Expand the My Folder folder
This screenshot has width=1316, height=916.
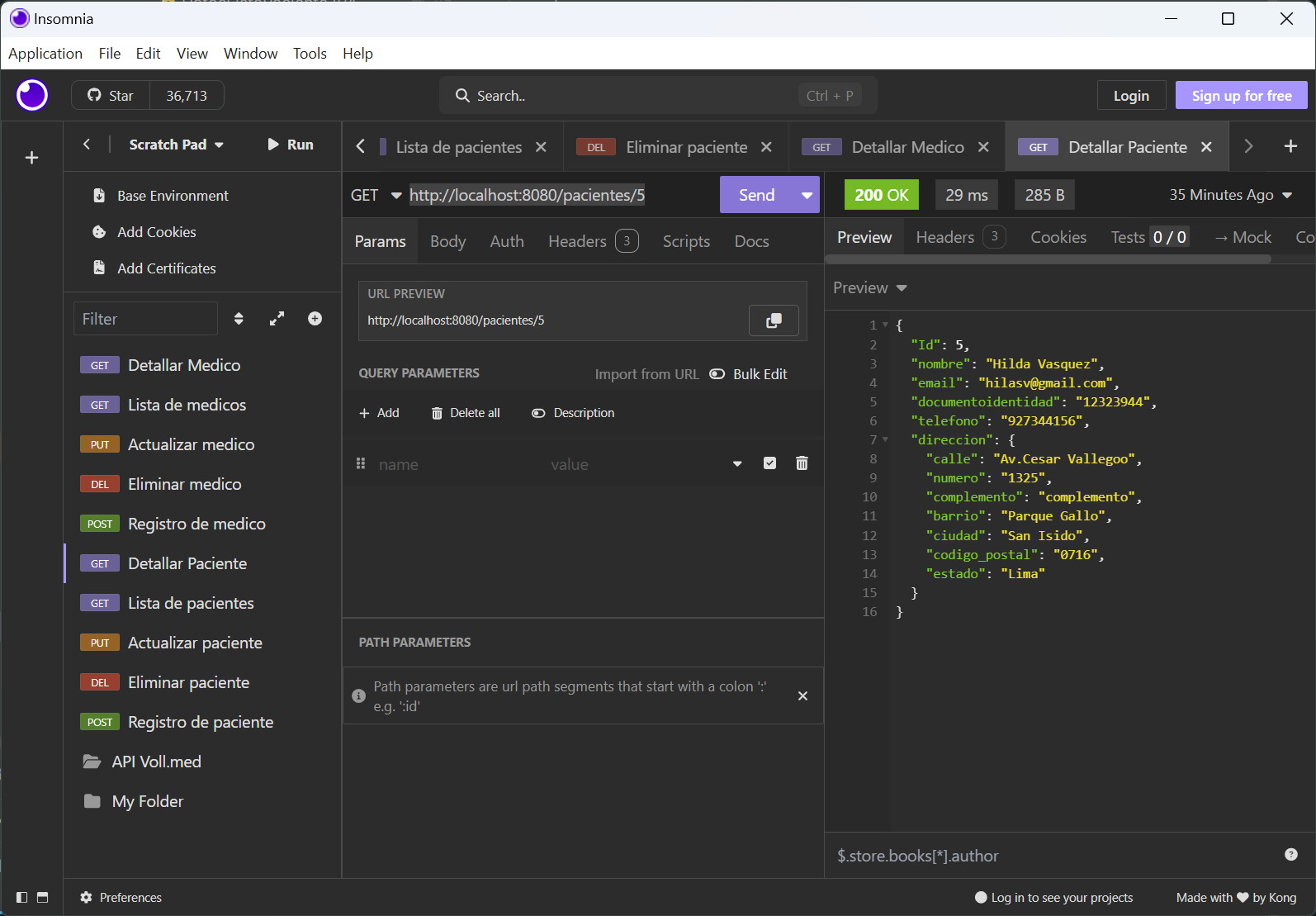coord(202,801)
